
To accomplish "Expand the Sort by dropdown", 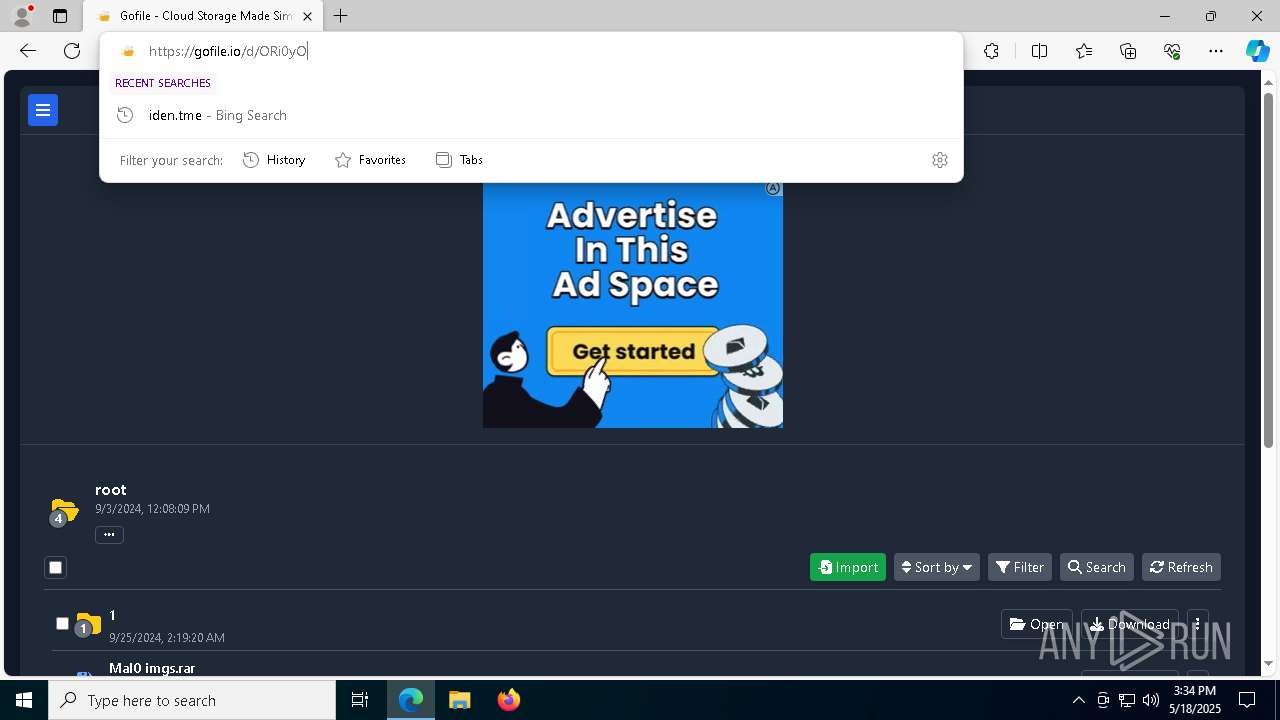I will [x=937, y=567].
